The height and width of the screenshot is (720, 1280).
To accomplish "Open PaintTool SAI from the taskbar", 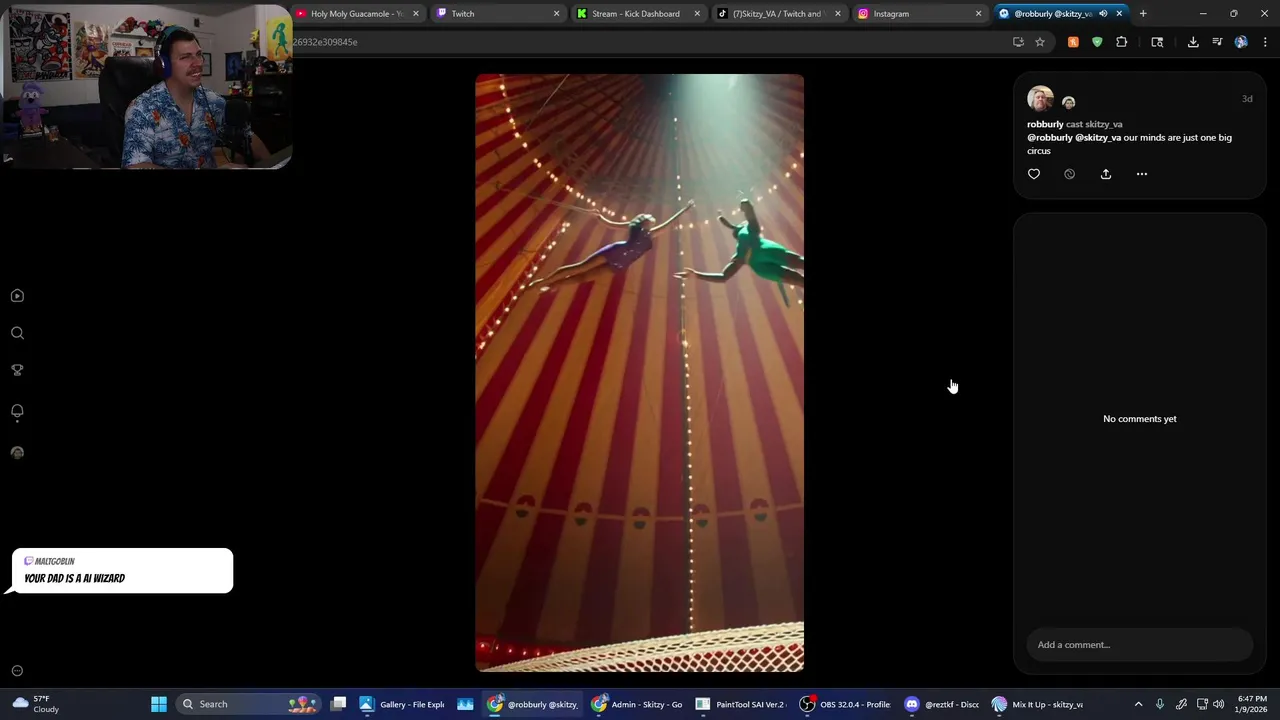I will pyautogui.click(x=740, y=704).
